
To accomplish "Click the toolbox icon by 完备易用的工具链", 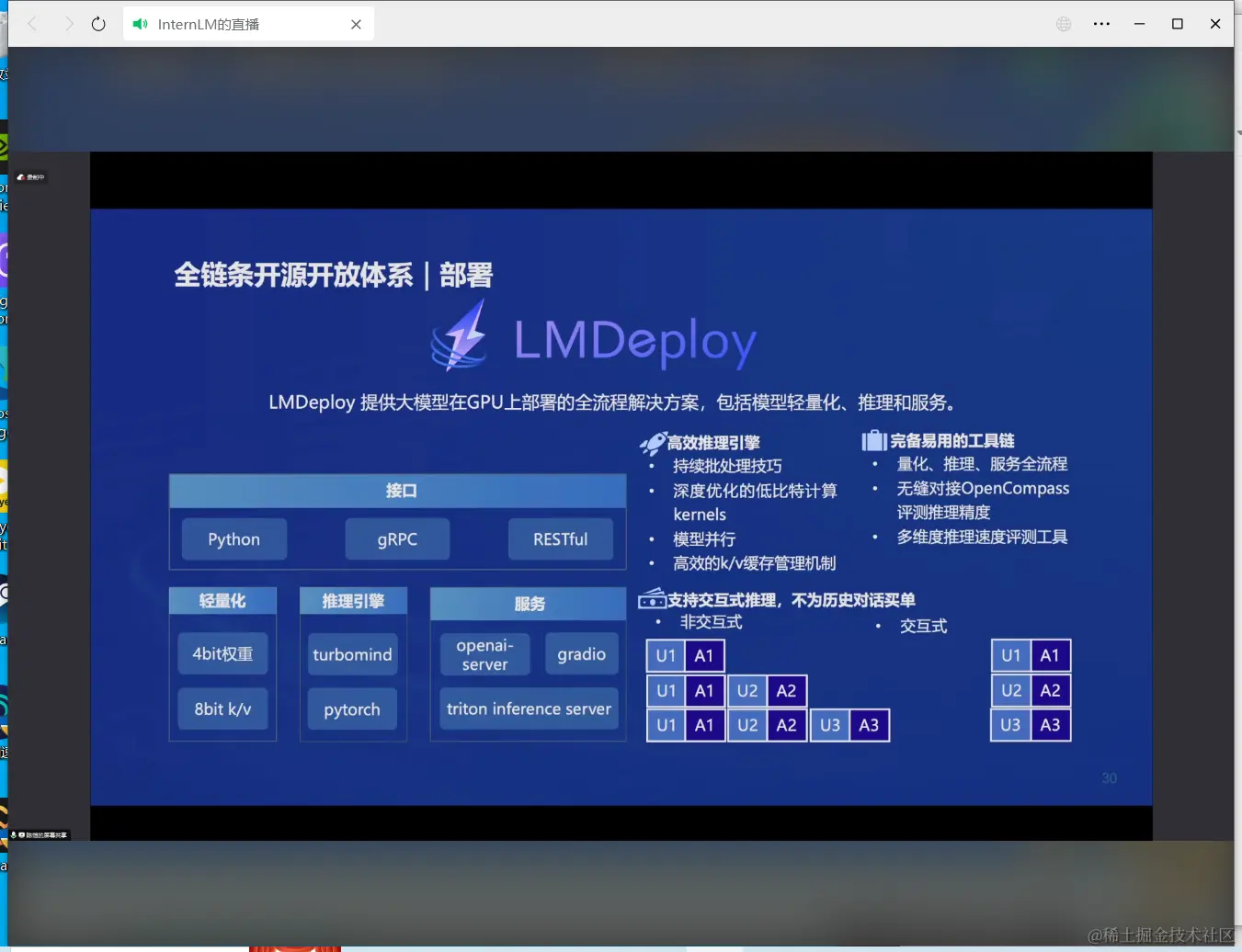I will coord(874,441).
